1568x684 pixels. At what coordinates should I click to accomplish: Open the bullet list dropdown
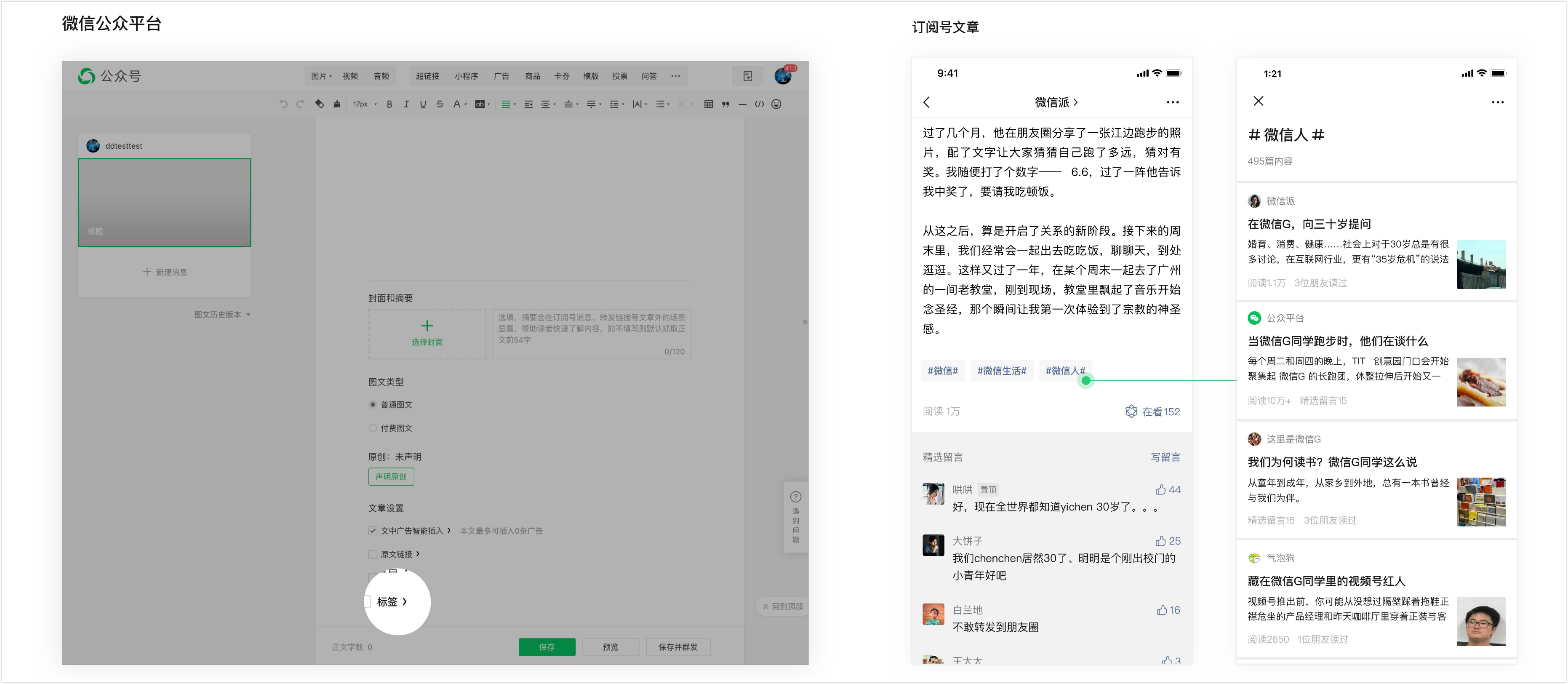(663, 104)
